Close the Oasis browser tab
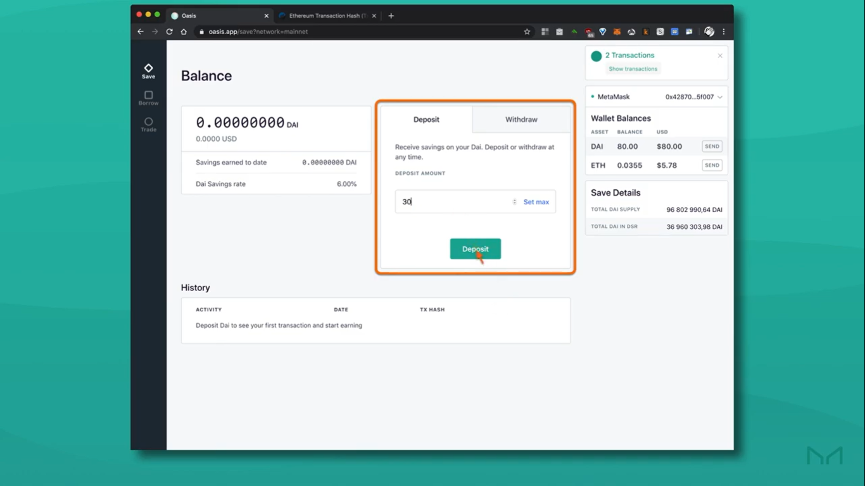Image resolution: width=866 pixels, height=487 pixels. [266, 16]
